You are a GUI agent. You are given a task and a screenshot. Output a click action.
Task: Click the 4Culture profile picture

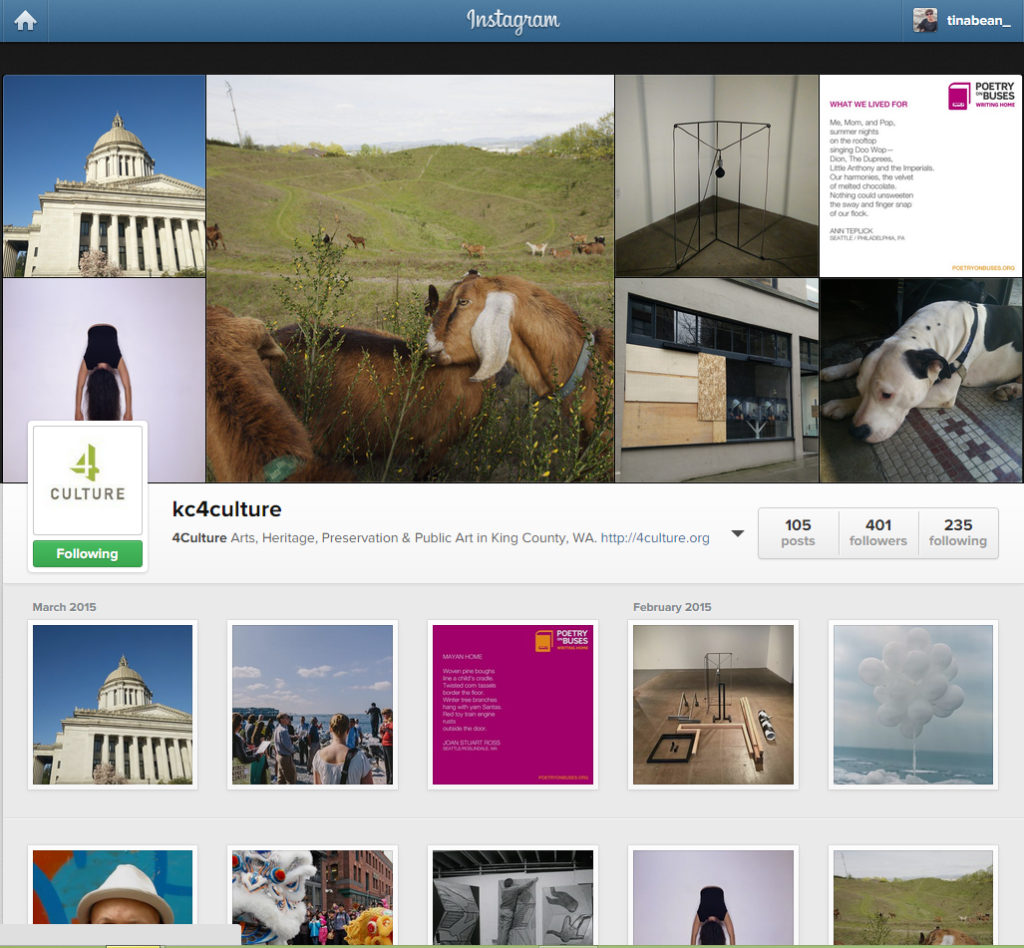pos(88,480)
